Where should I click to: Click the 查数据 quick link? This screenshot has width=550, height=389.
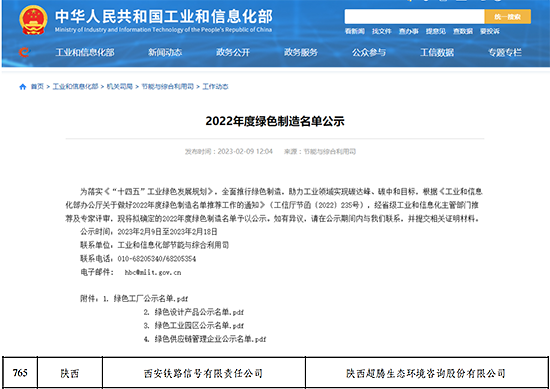click(463, 31)
